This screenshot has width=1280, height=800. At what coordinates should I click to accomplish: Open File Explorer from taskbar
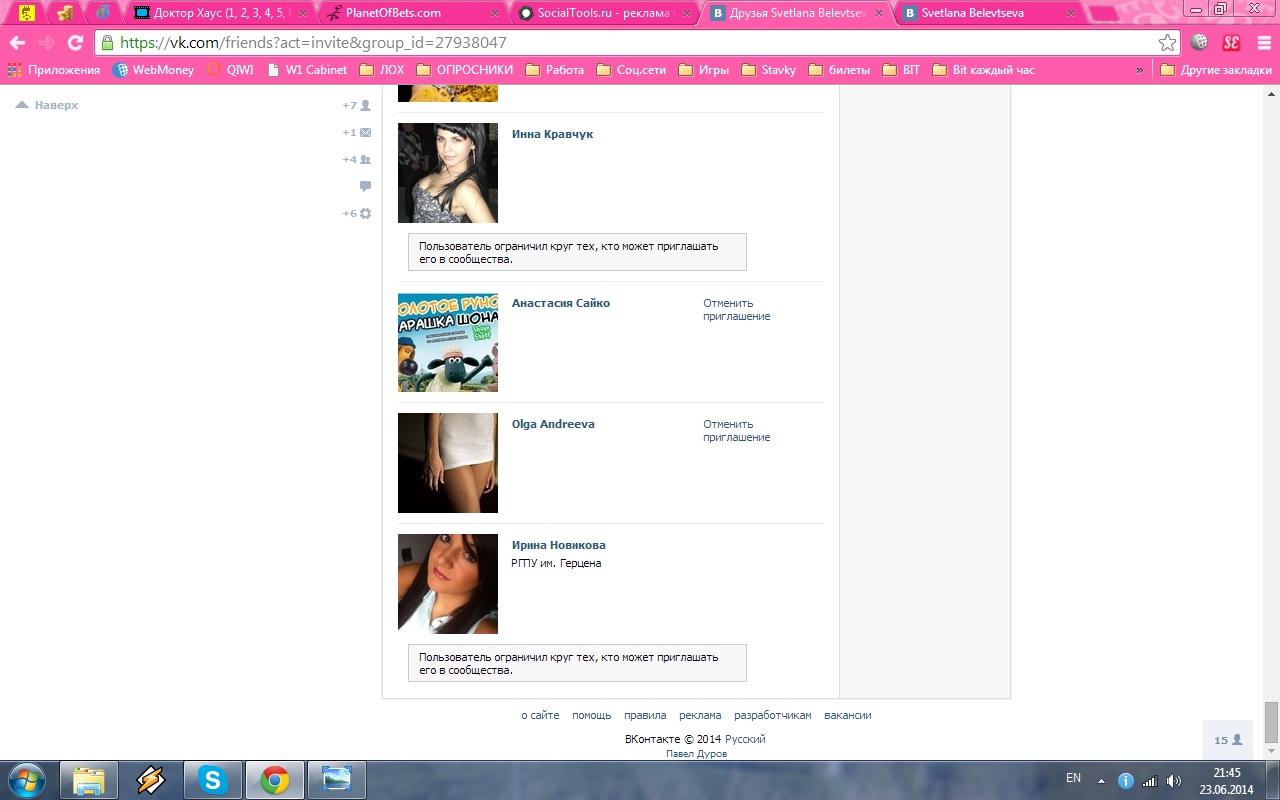(89, 780)
